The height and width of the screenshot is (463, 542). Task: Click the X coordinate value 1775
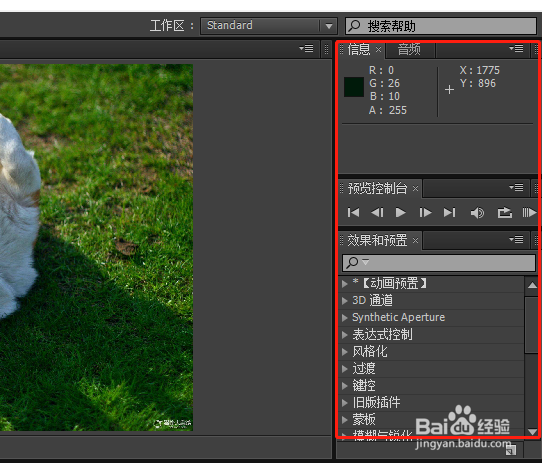(x=488, y=71)
